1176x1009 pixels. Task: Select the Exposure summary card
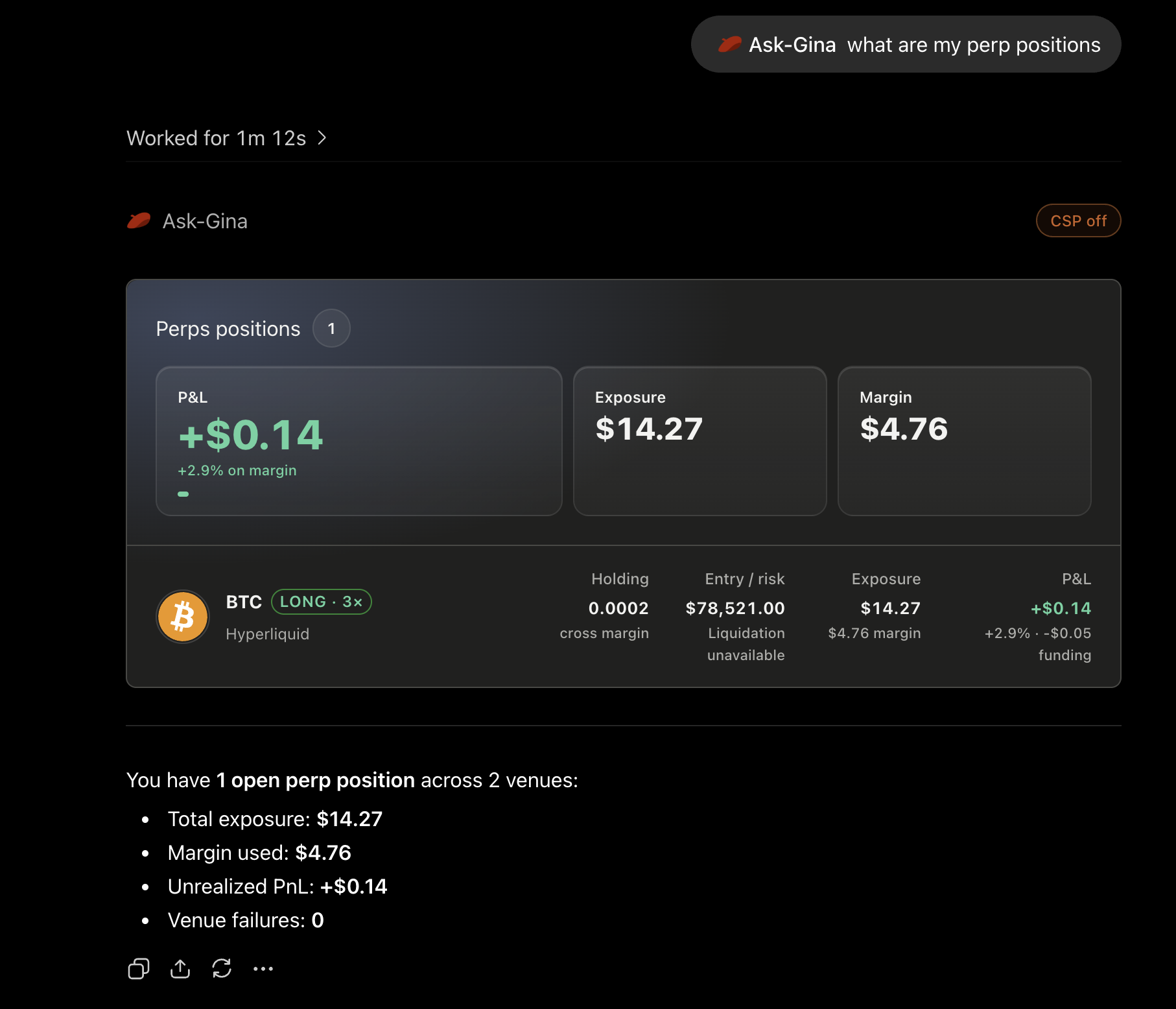tap(700, 441)
